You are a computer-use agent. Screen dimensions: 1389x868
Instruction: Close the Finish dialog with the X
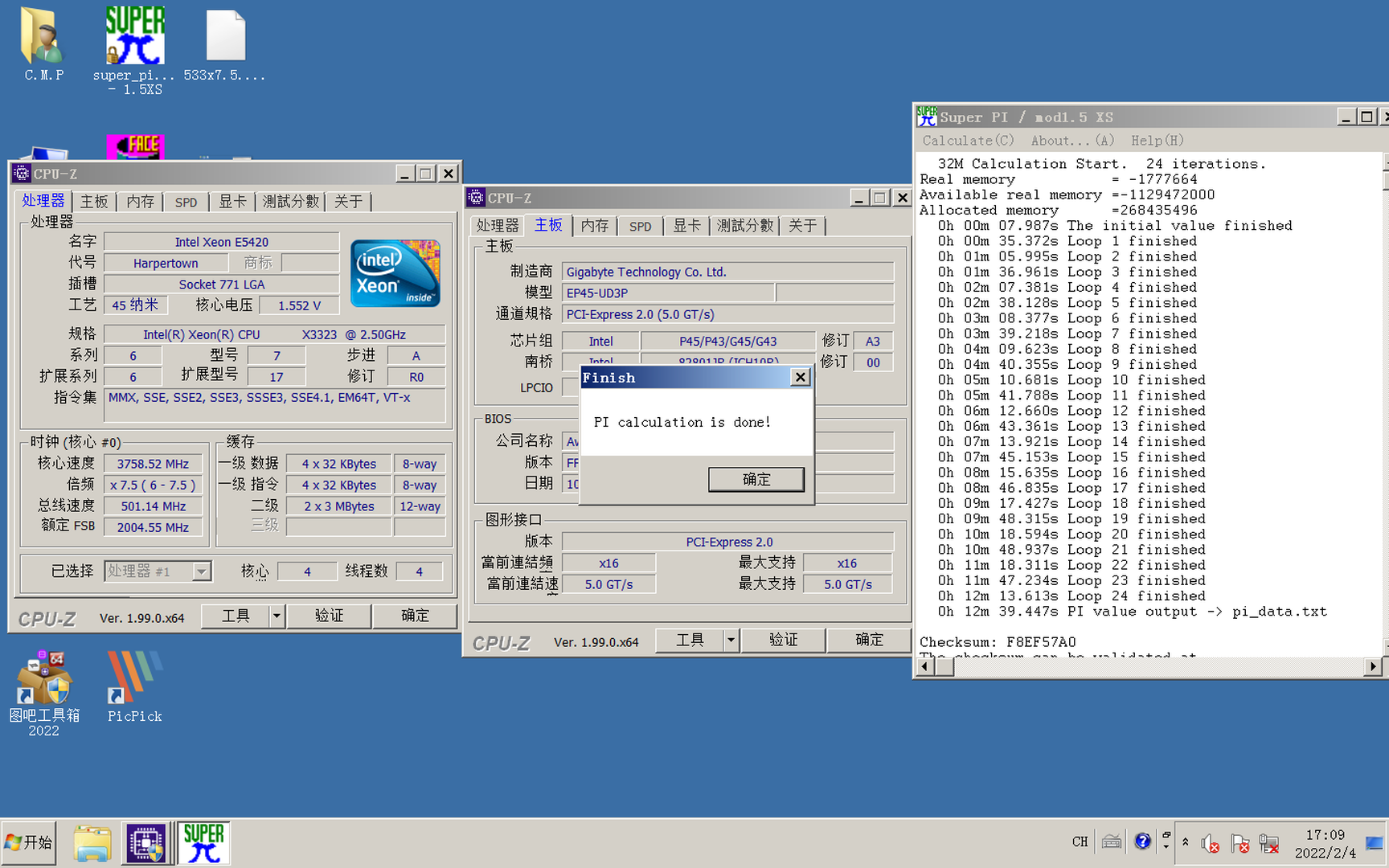[x=800, y=378]
